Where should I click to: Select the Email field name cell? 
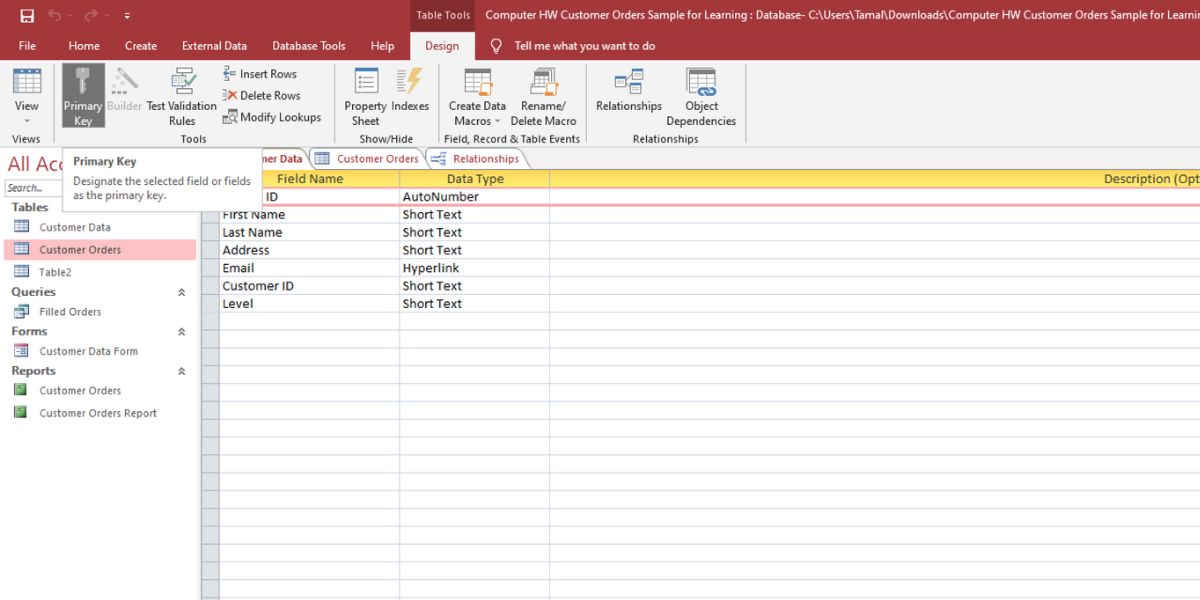coord(308,268)
